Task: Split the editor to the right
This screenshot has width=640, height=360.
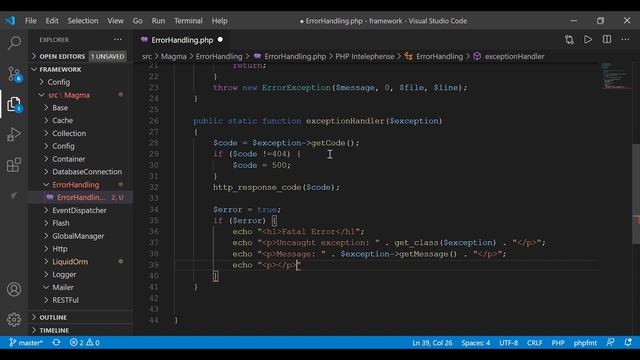Action: point(607,40)
